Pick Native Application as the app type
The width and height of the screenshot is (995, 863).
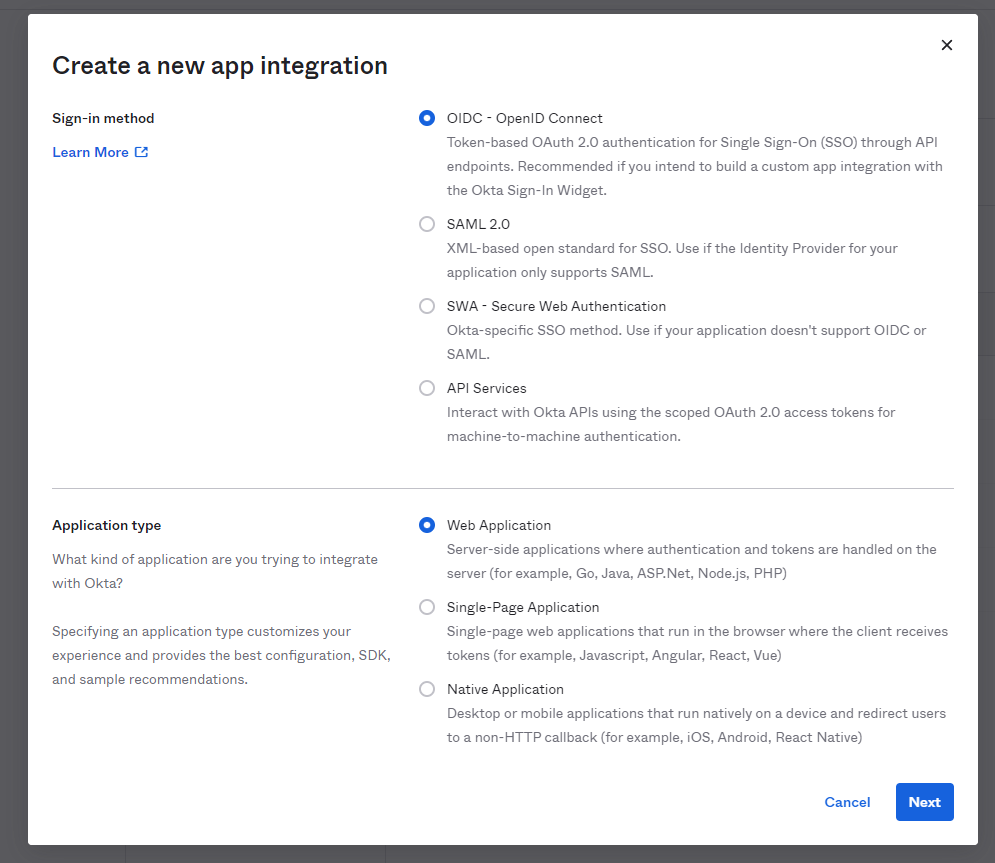pos(427,689)
